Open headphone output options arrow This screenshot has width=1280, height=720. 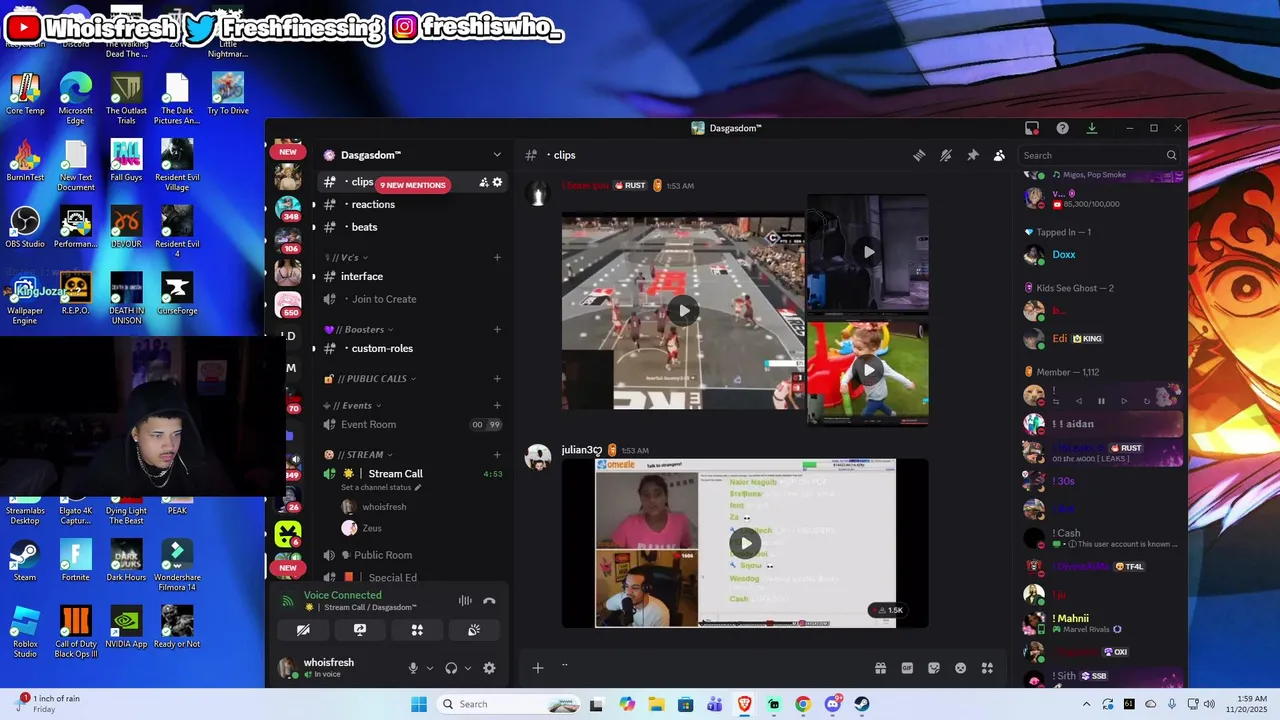(x=467, y=668)
